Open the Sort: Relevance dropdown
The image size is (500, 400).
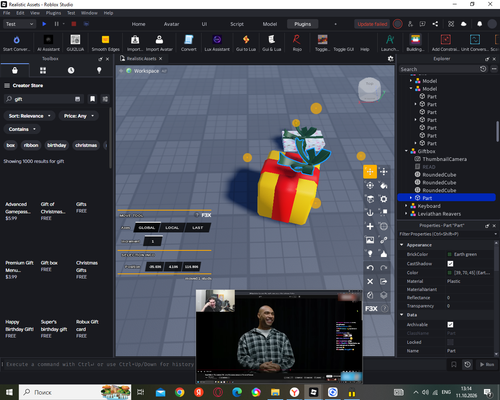[x=29, y=116]
